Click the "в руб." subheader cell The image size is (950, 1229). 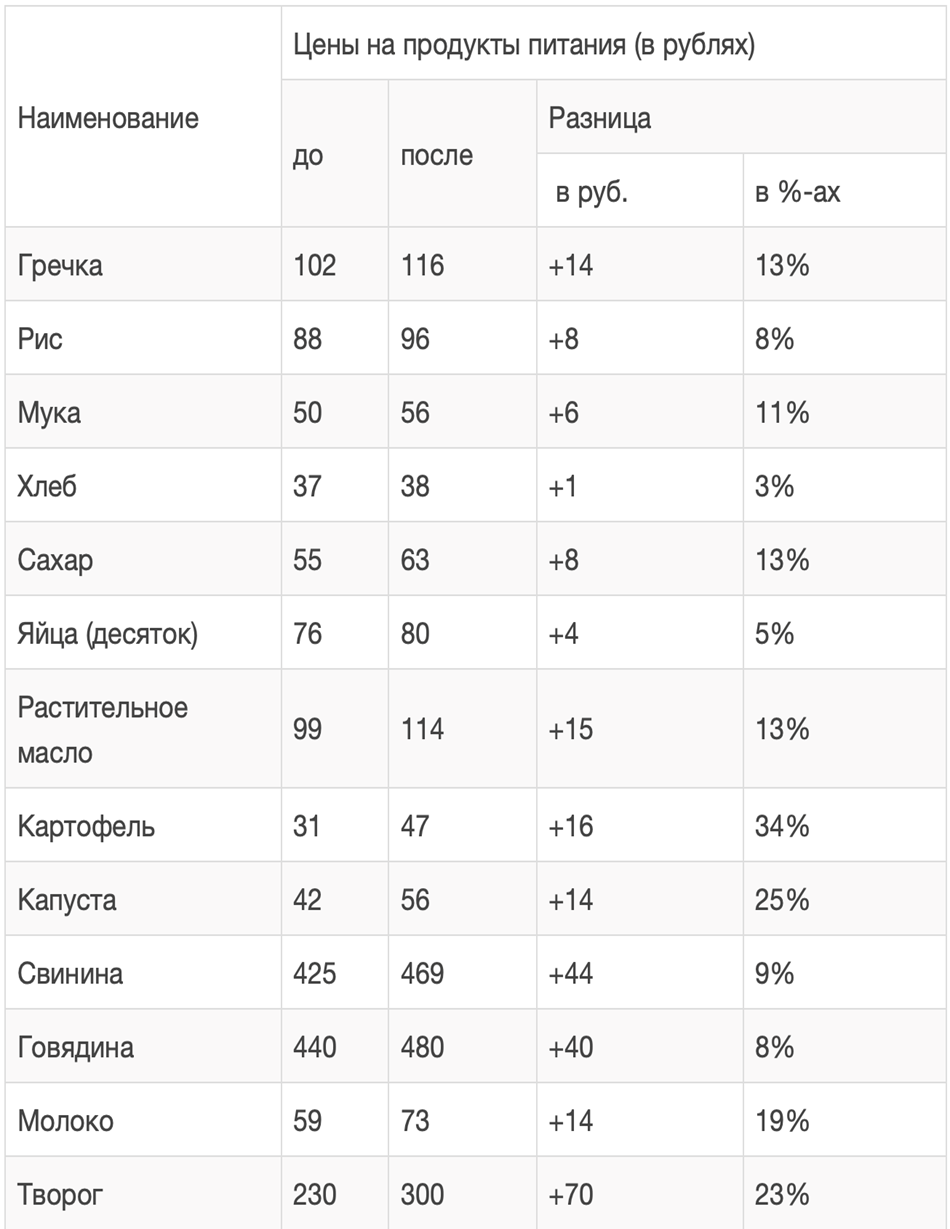[592, 192]
